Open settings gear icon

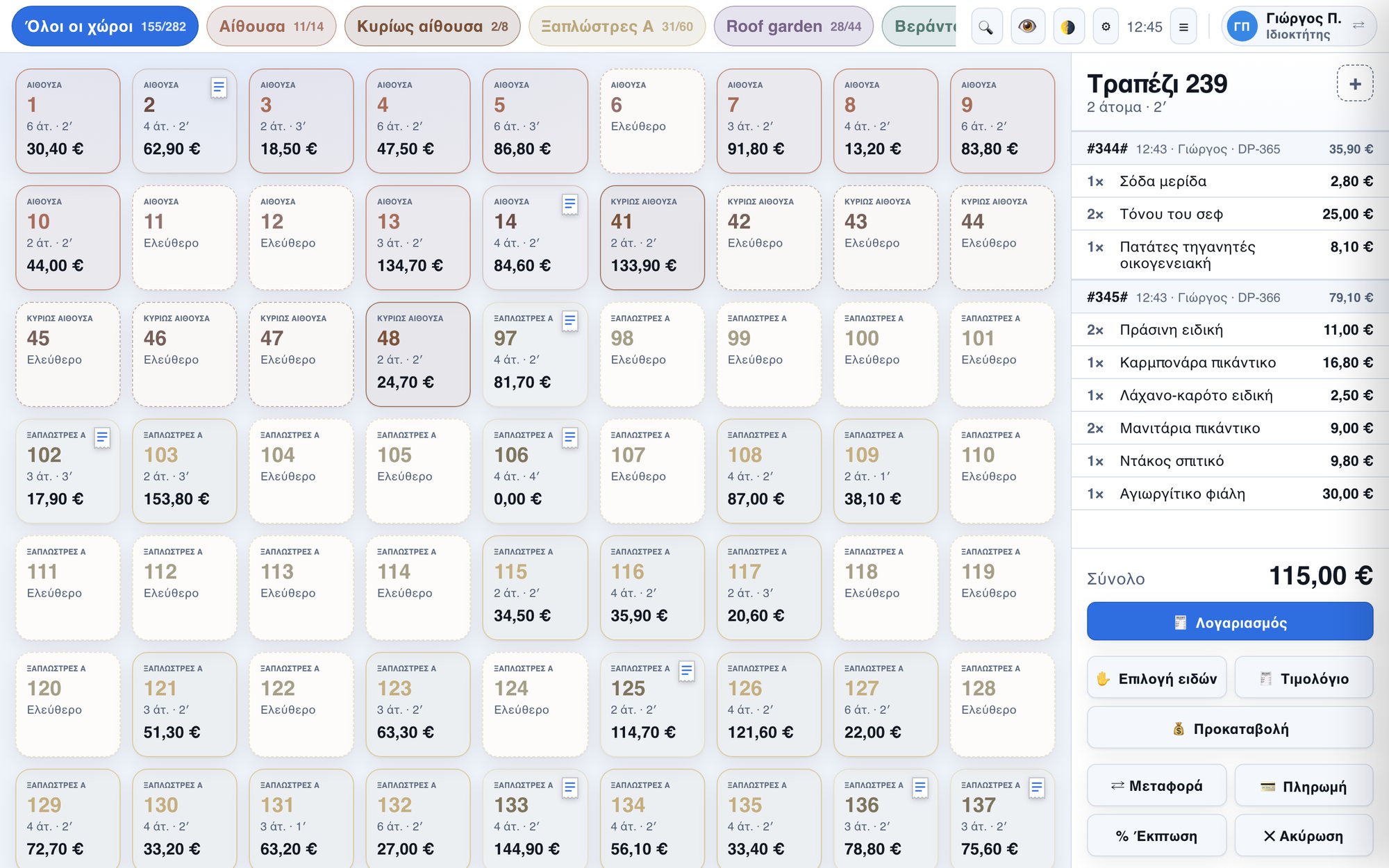[1106, 27]
